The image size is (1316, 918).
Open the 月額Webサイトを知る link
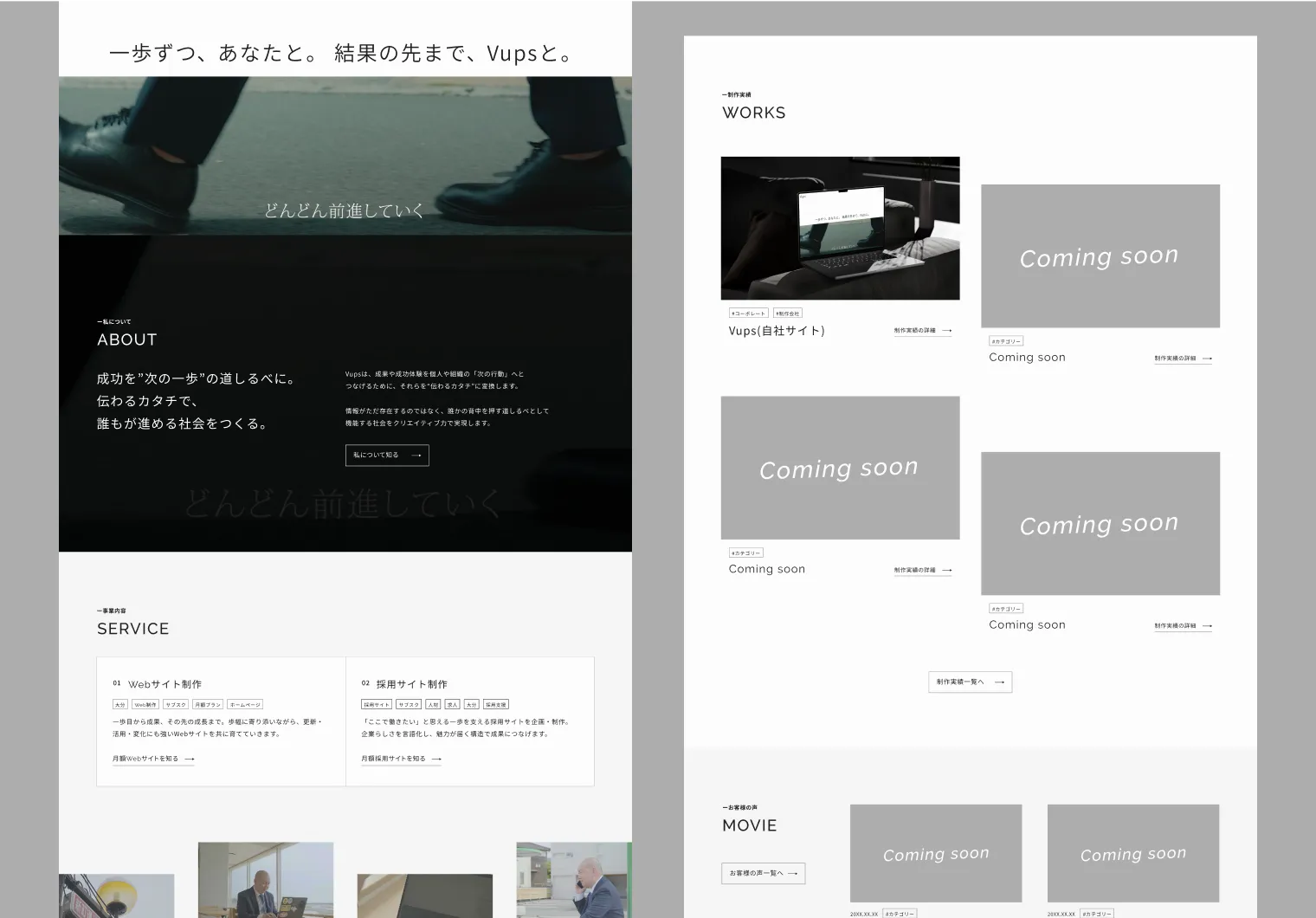[145, 759]
